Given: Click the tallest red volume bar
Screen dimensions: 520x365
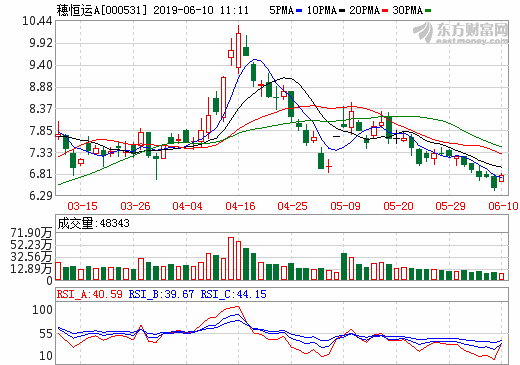Looking at the screenshot, I should [x=231, y=259].
